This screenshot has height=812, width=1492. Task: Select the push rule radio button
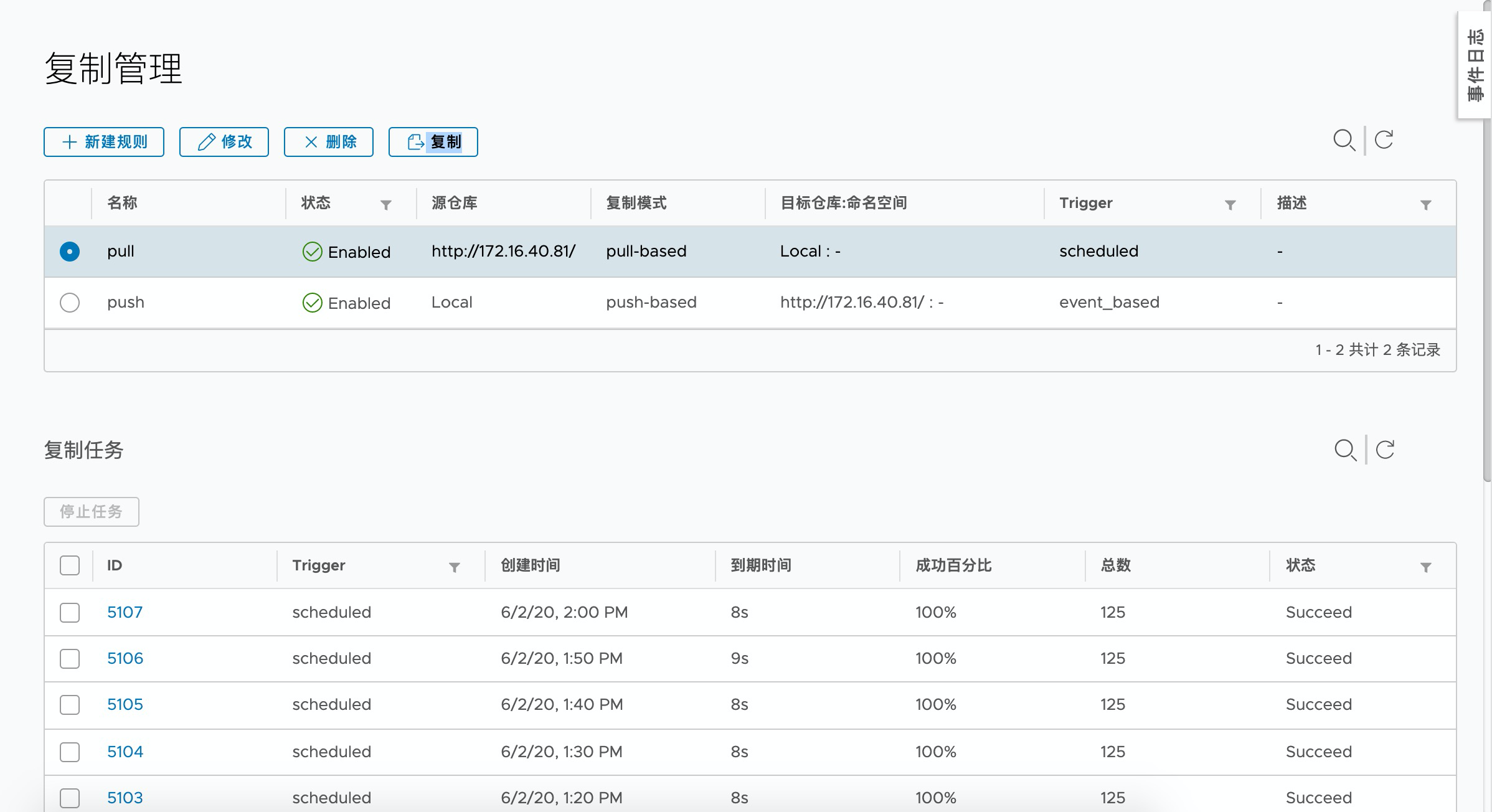(x=70, y=303)
